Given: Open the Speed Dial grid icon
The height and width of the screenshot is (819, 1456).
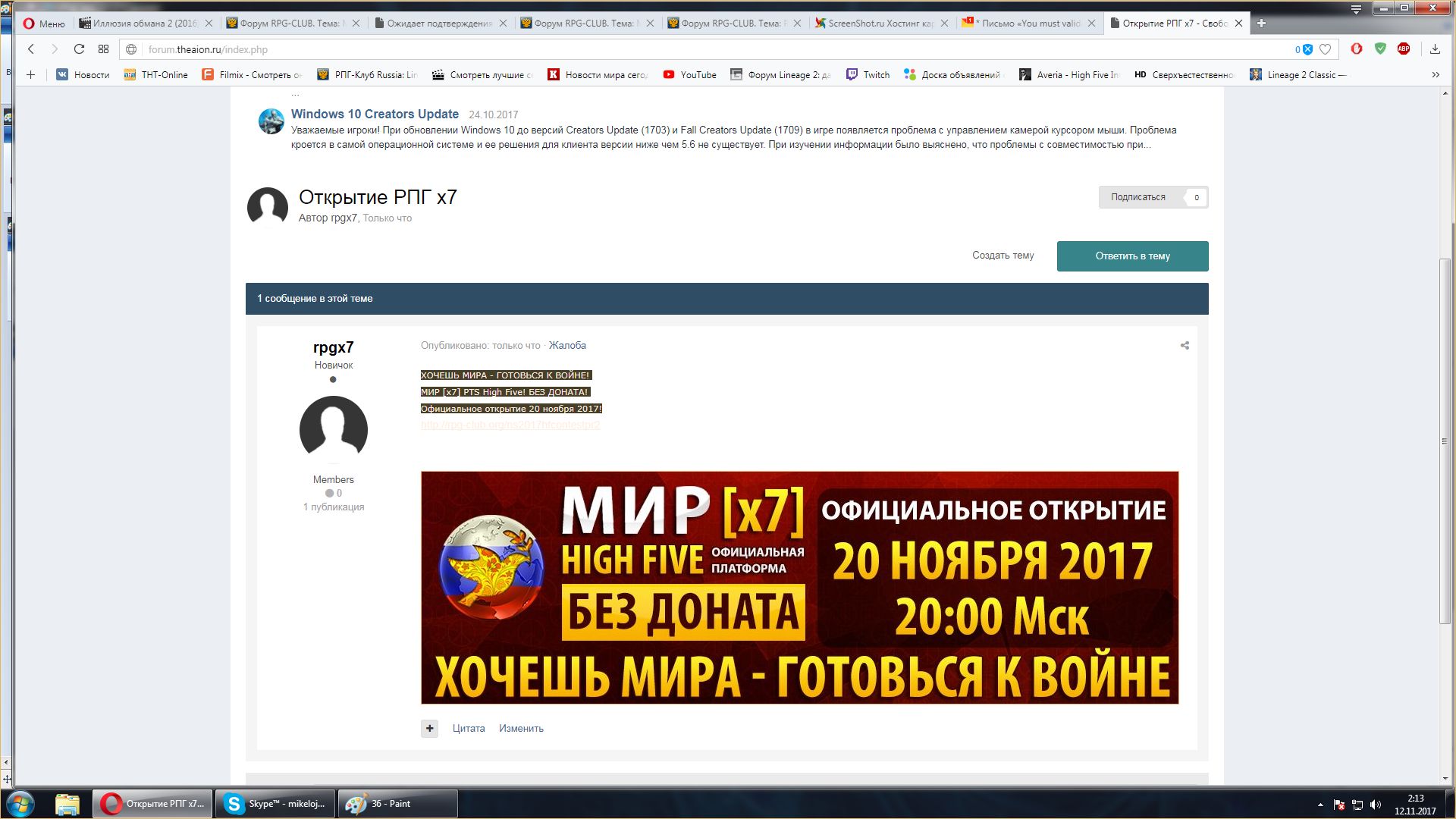Looking at the screenshot, I should (x=103, y=49).
